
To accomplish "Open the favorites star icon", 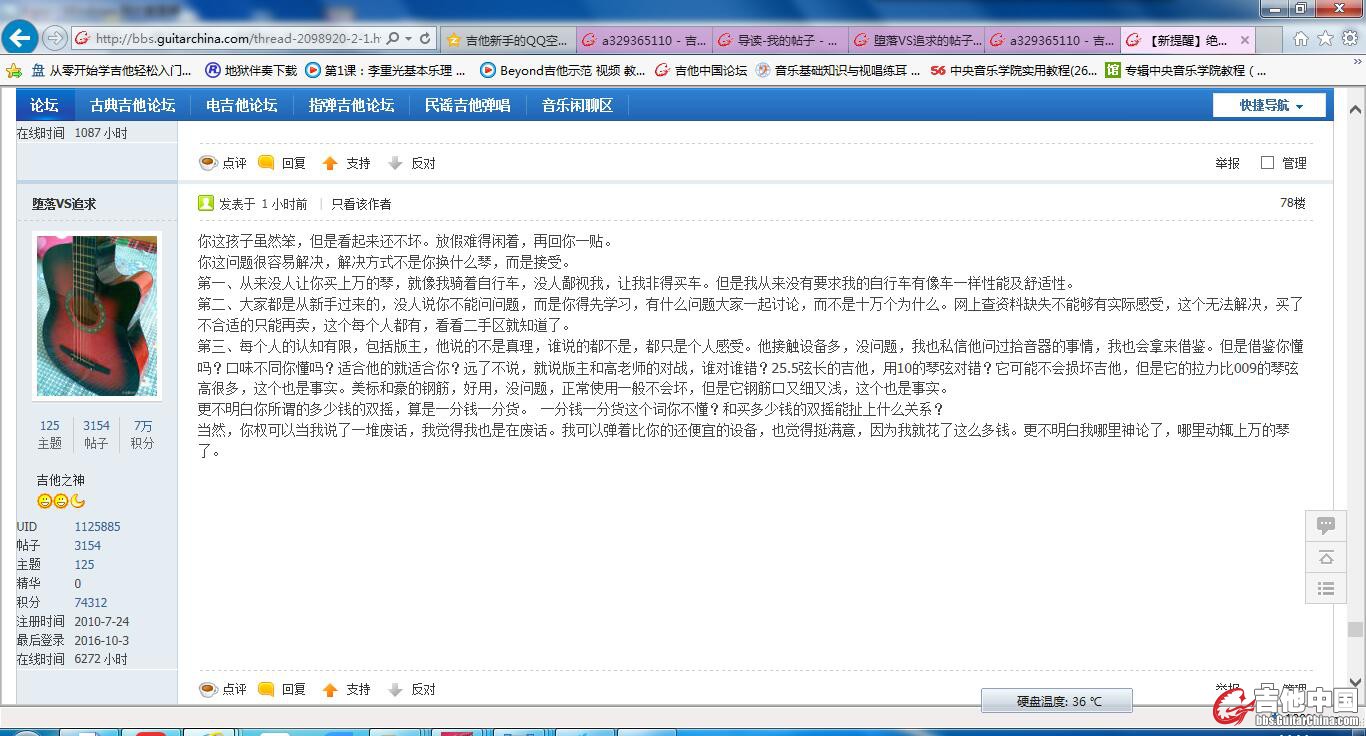I will click(1325, 39).
